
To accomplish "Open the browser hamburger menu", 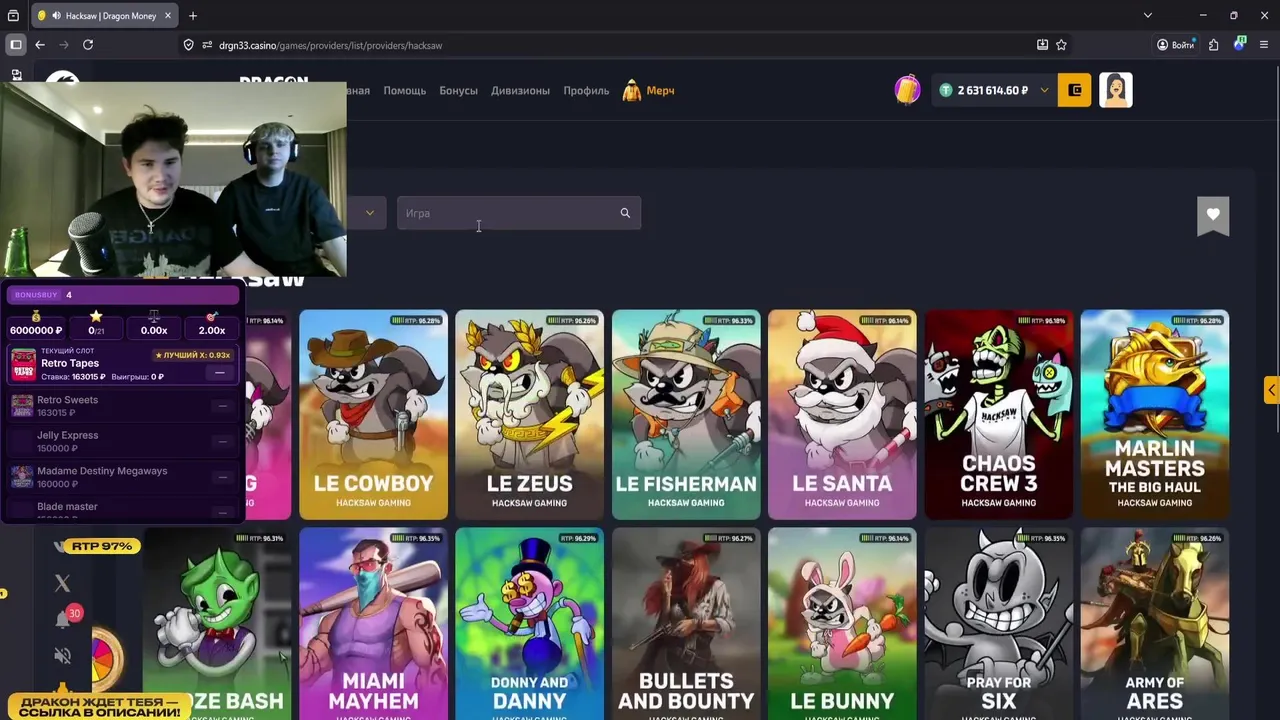I will pyautogui.click(x=1264, y=45).
